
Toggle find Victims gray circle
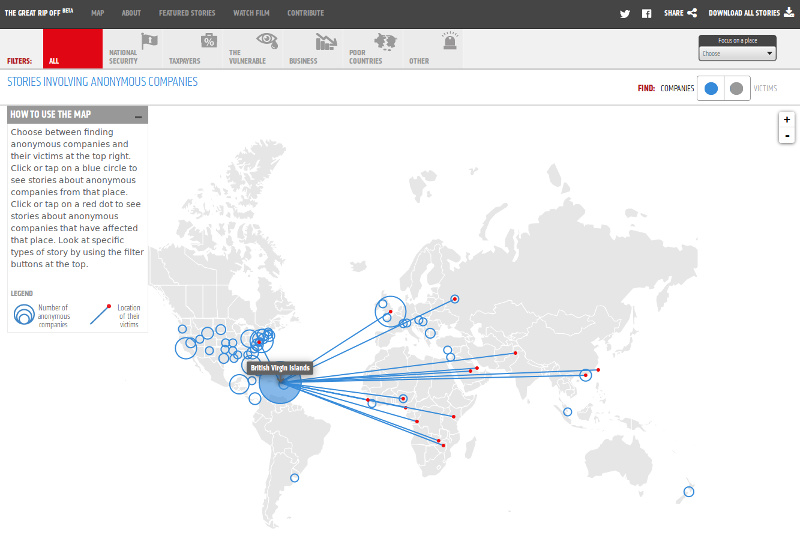point(736,88)
